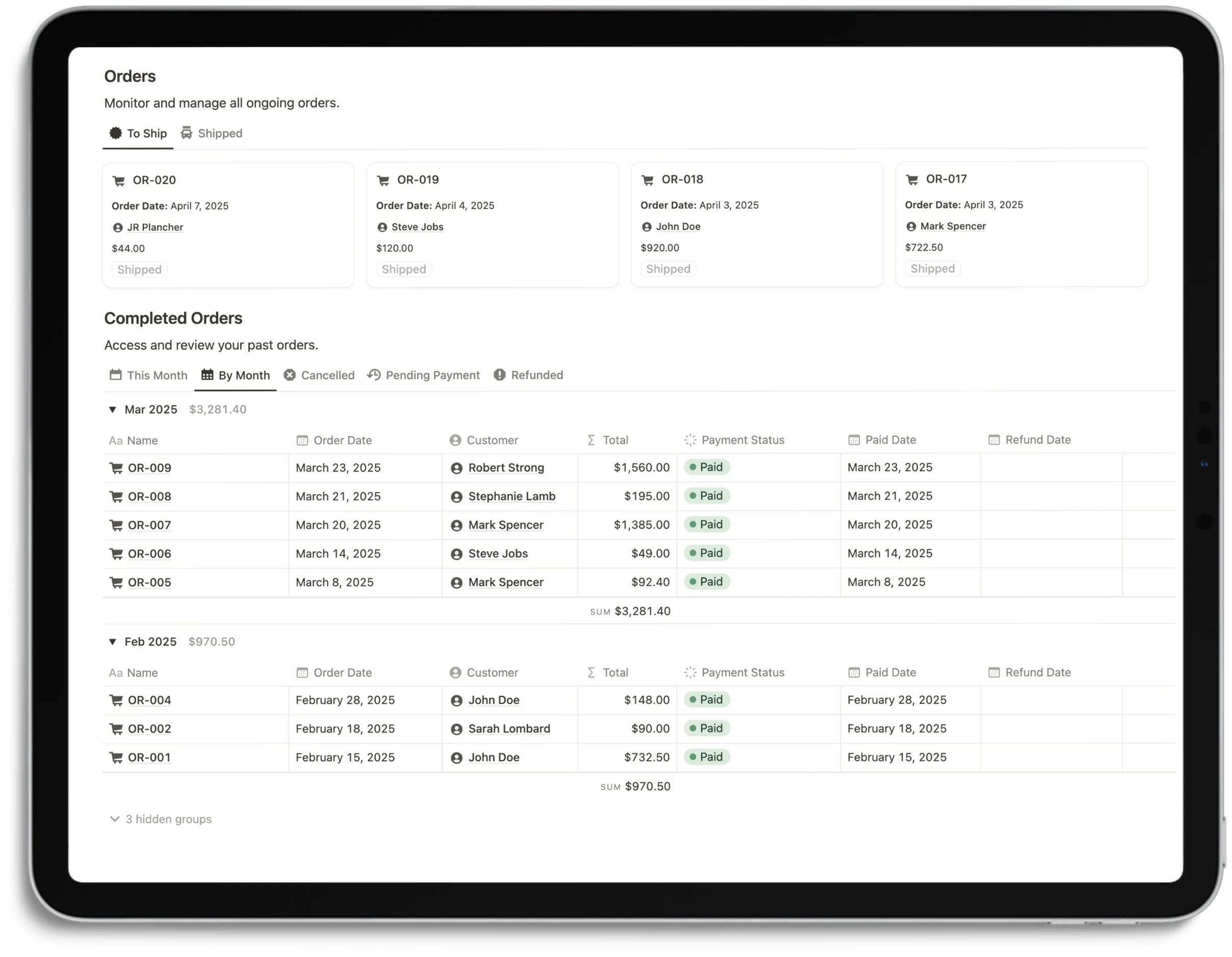Click the cart icon beside OR-005
Viewport: 1232px width, 957px height.
(x=116, y=583)
